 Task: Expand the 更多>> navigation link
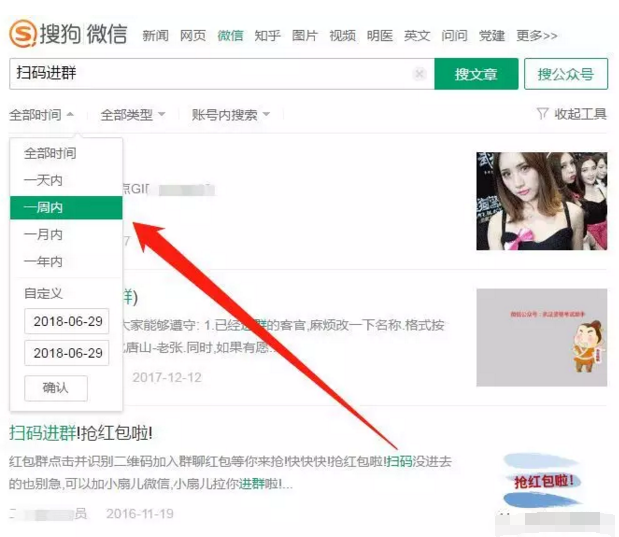(536, 36)
